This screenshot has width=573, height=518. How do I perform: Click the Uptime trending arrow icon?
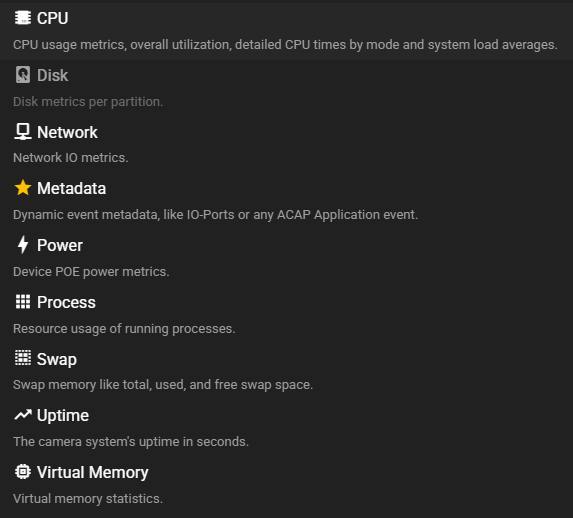(x=23, y=415)
